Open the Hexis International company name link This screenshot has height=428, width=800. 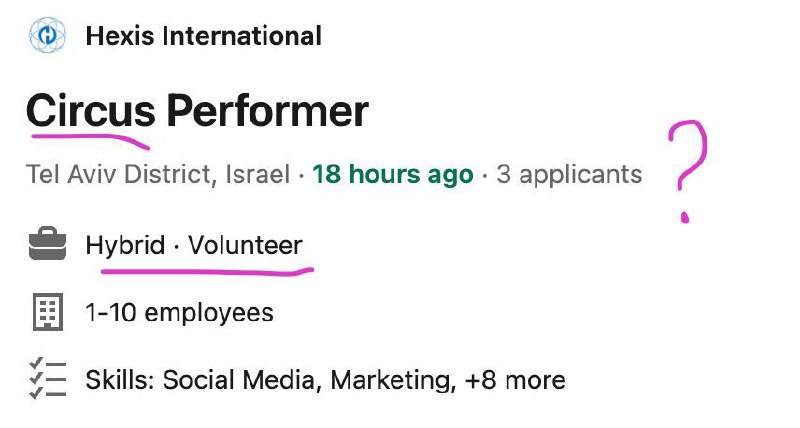point(204,36)
